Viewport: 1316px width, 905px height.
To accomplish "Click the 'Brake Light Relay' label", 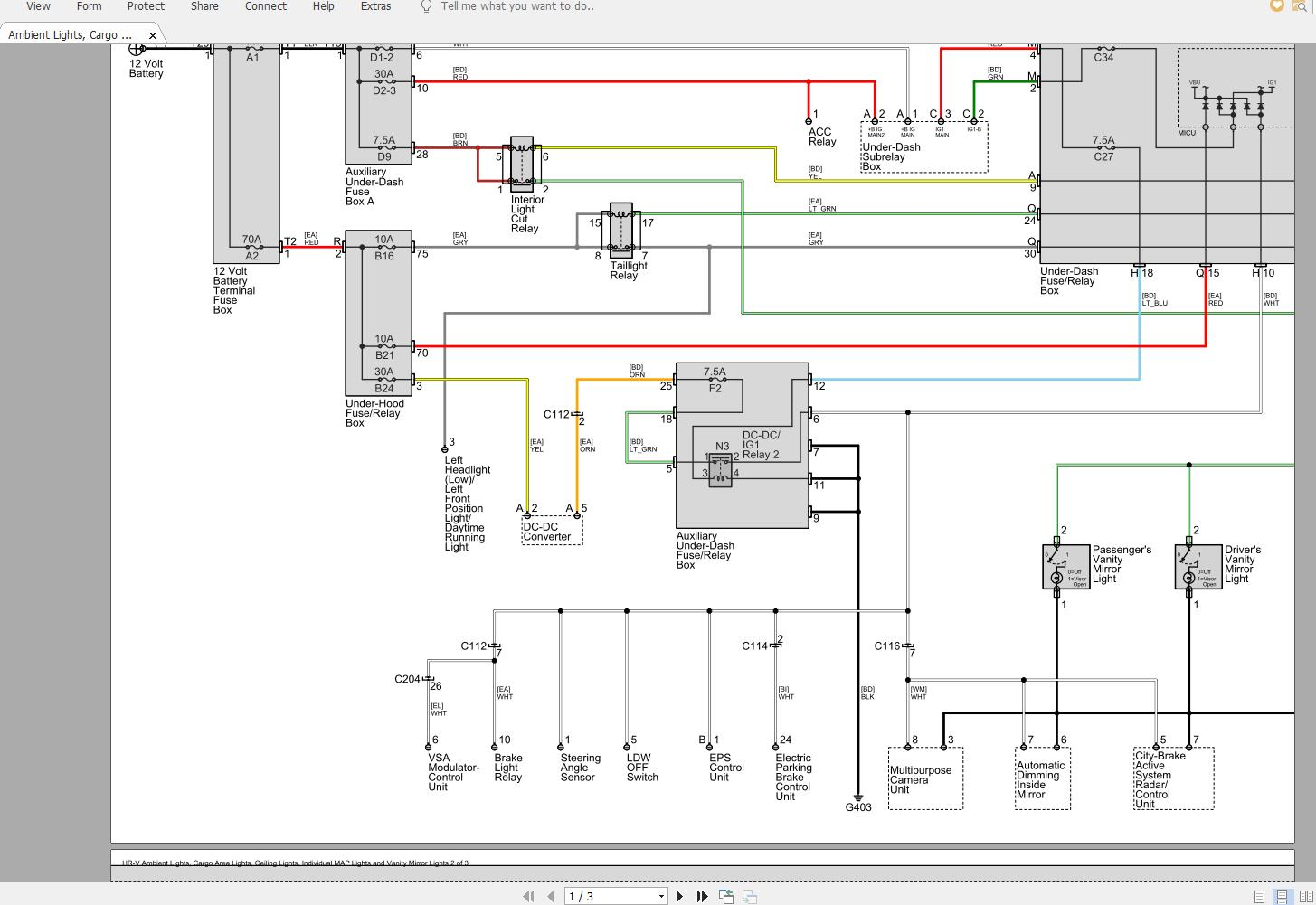I will click(x=508, y=768).
